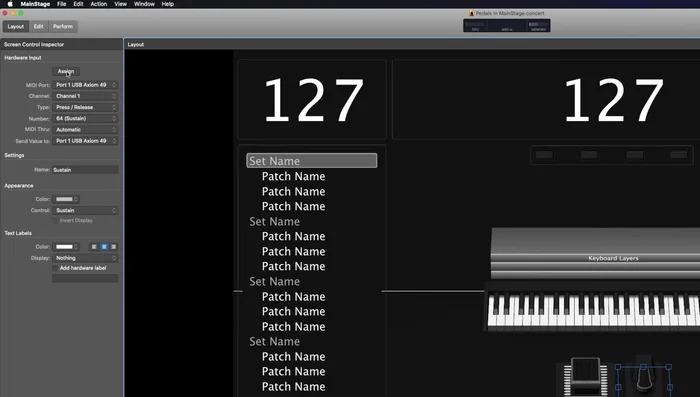Select highlighted Set Name row in patch list
The width and height of the screenshot is (700, 397).
pos(312,161)
